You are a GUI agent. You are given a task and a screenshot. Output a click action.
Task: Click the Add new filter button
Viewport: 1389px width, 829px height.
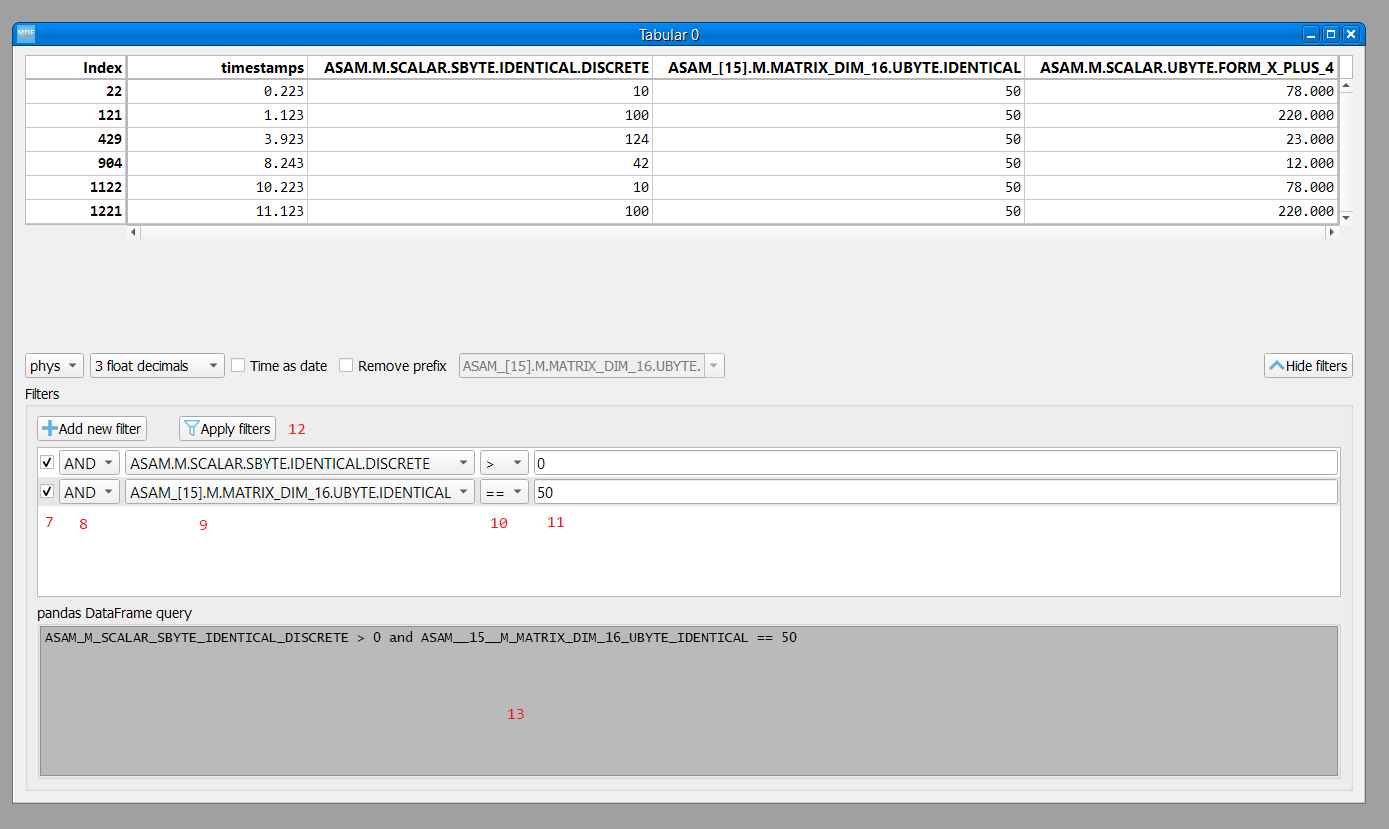pos(92,429)
